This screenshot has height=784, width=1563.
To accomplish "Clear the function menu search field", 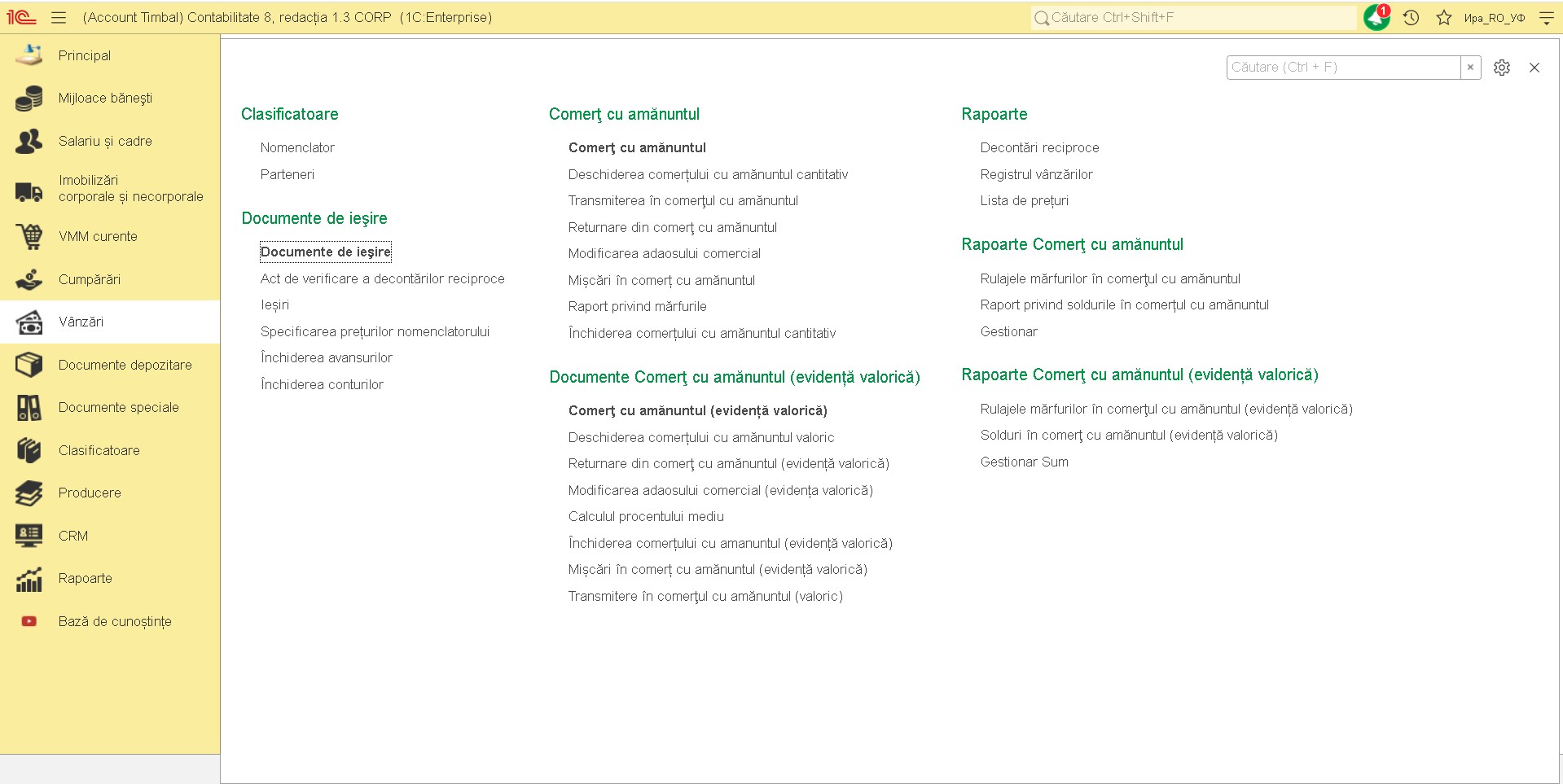I will click(x=1470, y=68).
